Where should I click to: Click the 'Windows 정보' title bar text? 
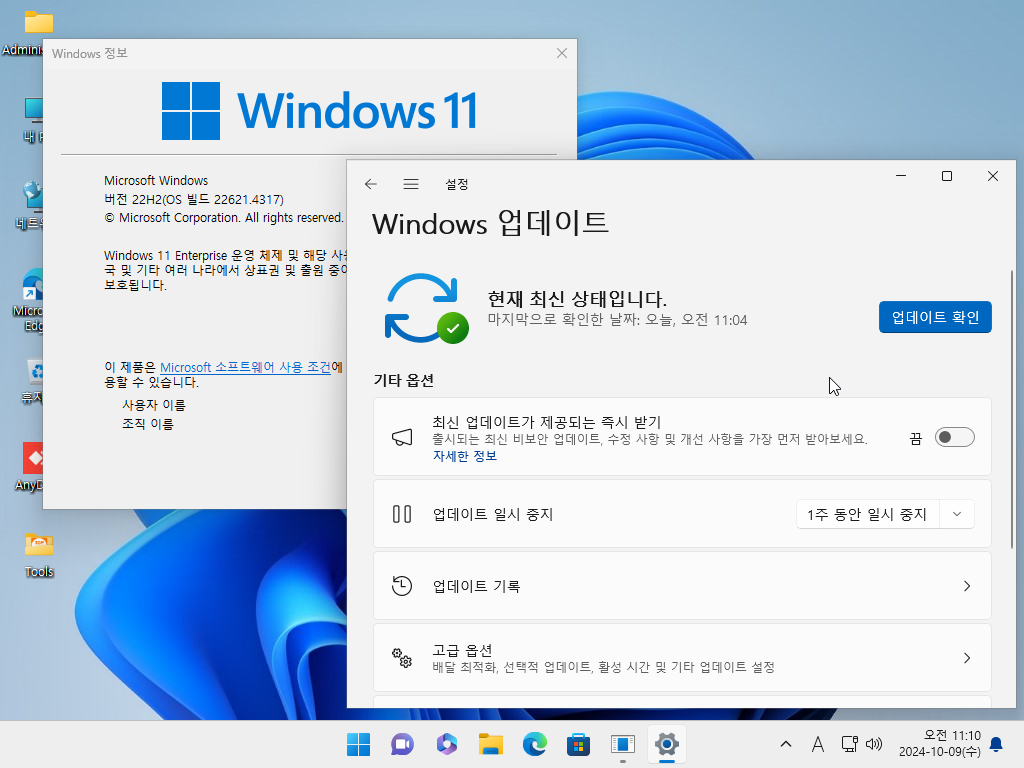pos(89,53)
